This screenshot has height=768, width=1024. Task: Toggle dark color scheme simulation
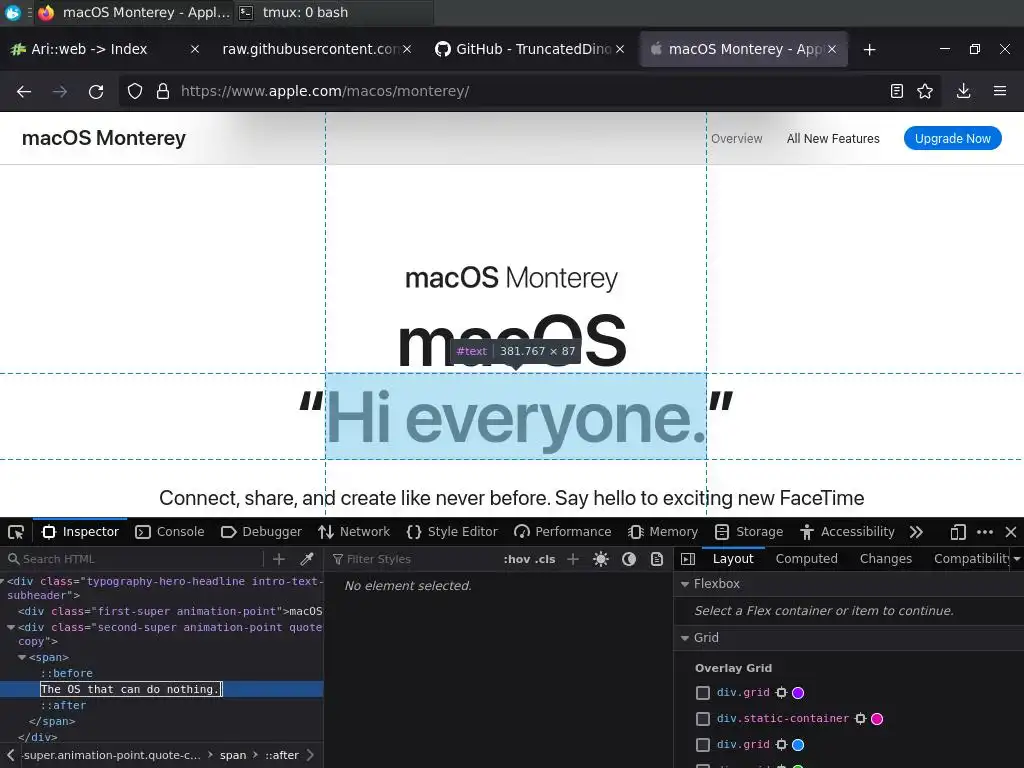[629, 559]
